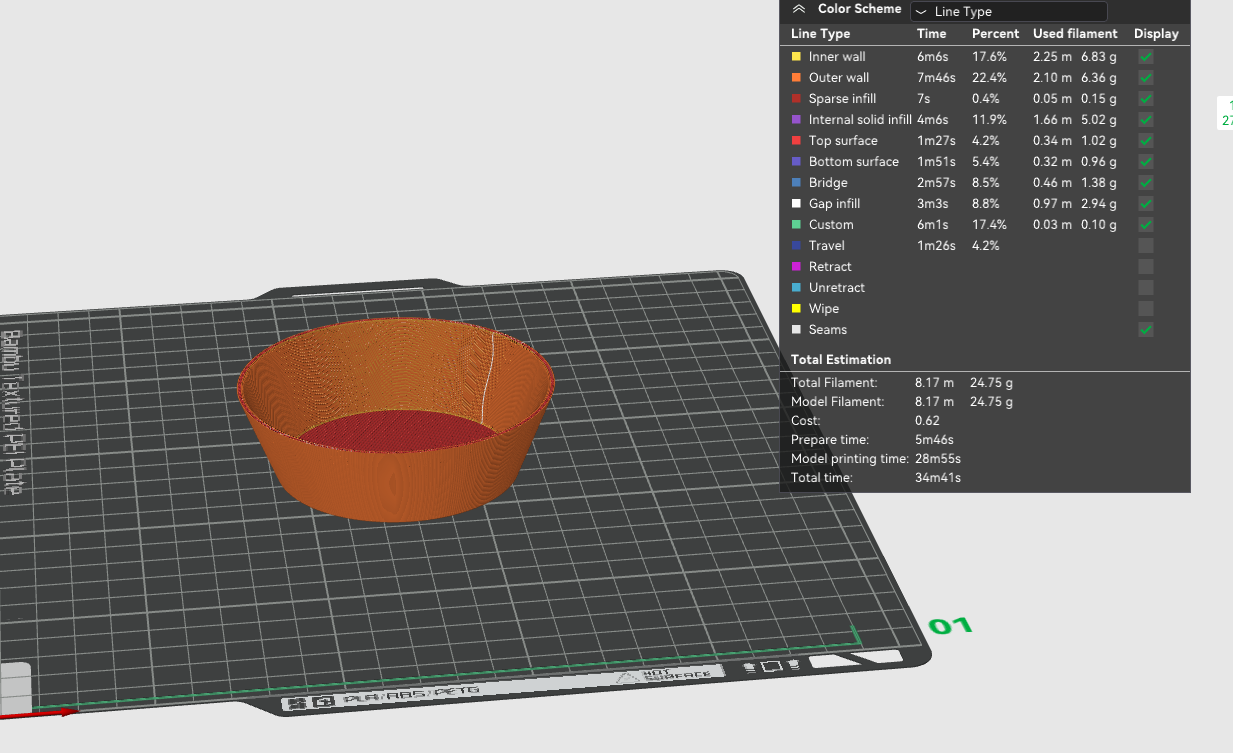Image resolution: width=1233 pixels, height=753 pixels.
Task: Toggle Gap infill display checkbox
Action: click(1146, 204)
